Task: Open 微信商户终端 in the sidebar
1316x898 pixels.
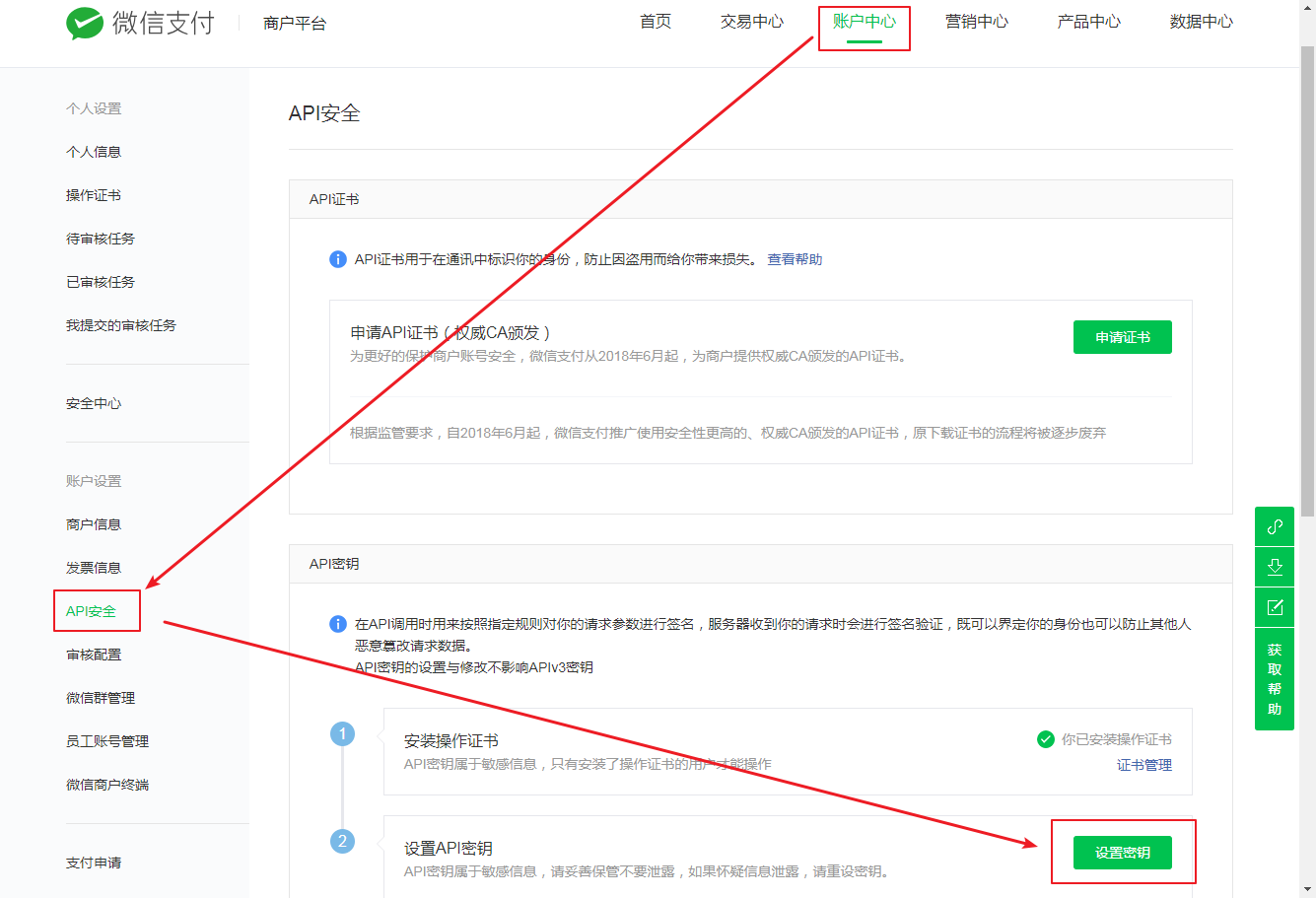Action: point(107,785)
